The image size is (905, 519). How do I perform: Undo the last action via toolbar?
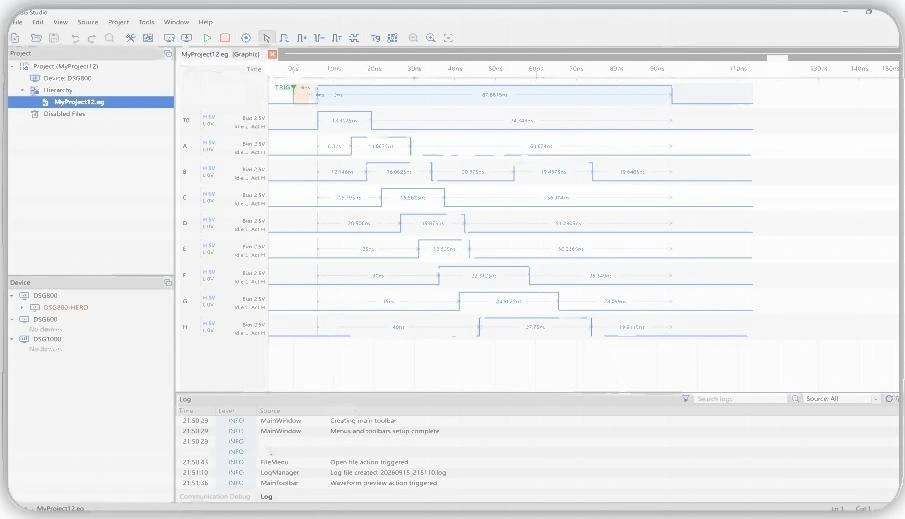(x=75, y=38)
